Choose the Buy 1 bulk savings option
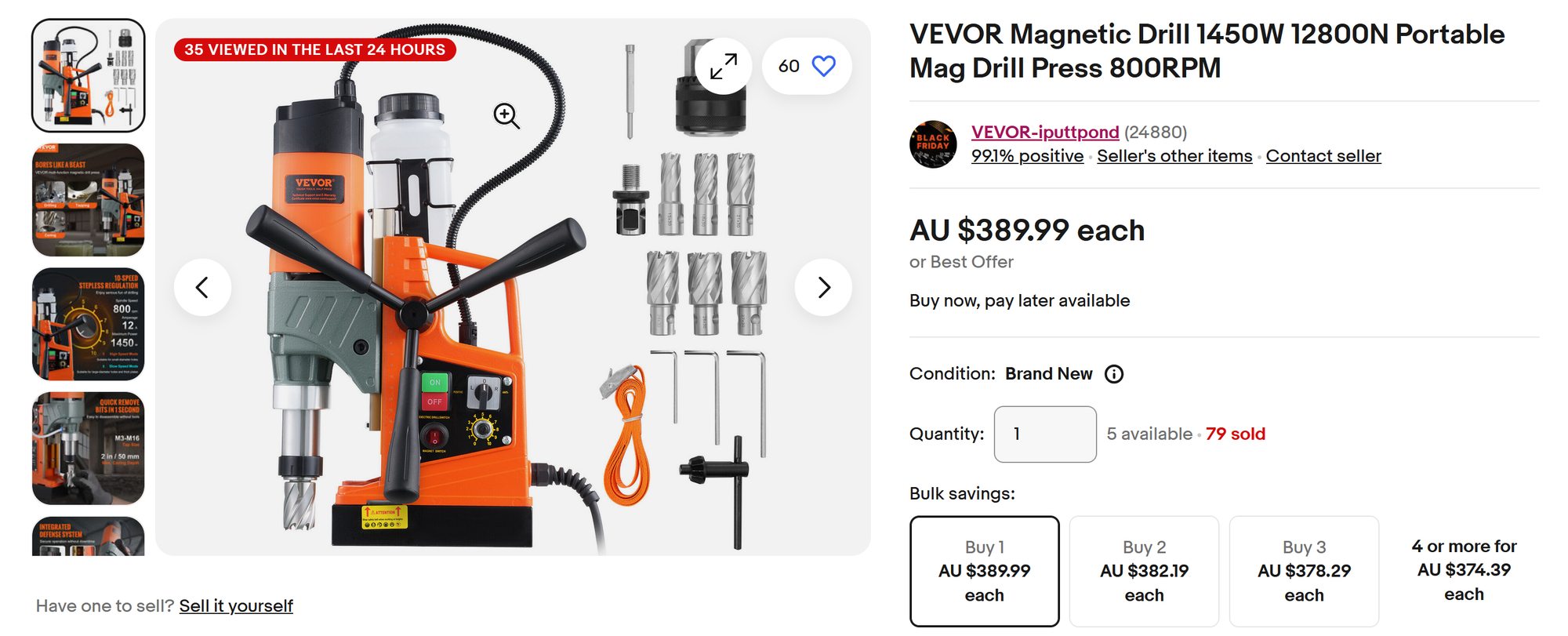The image size is (1568, 636). [985, 571]
